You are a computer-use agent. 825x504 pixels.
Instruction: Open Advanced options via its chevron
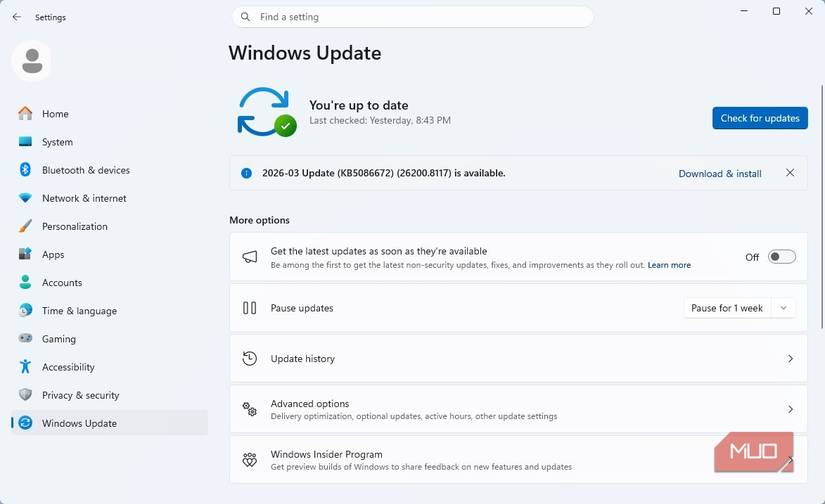point(790,409)
